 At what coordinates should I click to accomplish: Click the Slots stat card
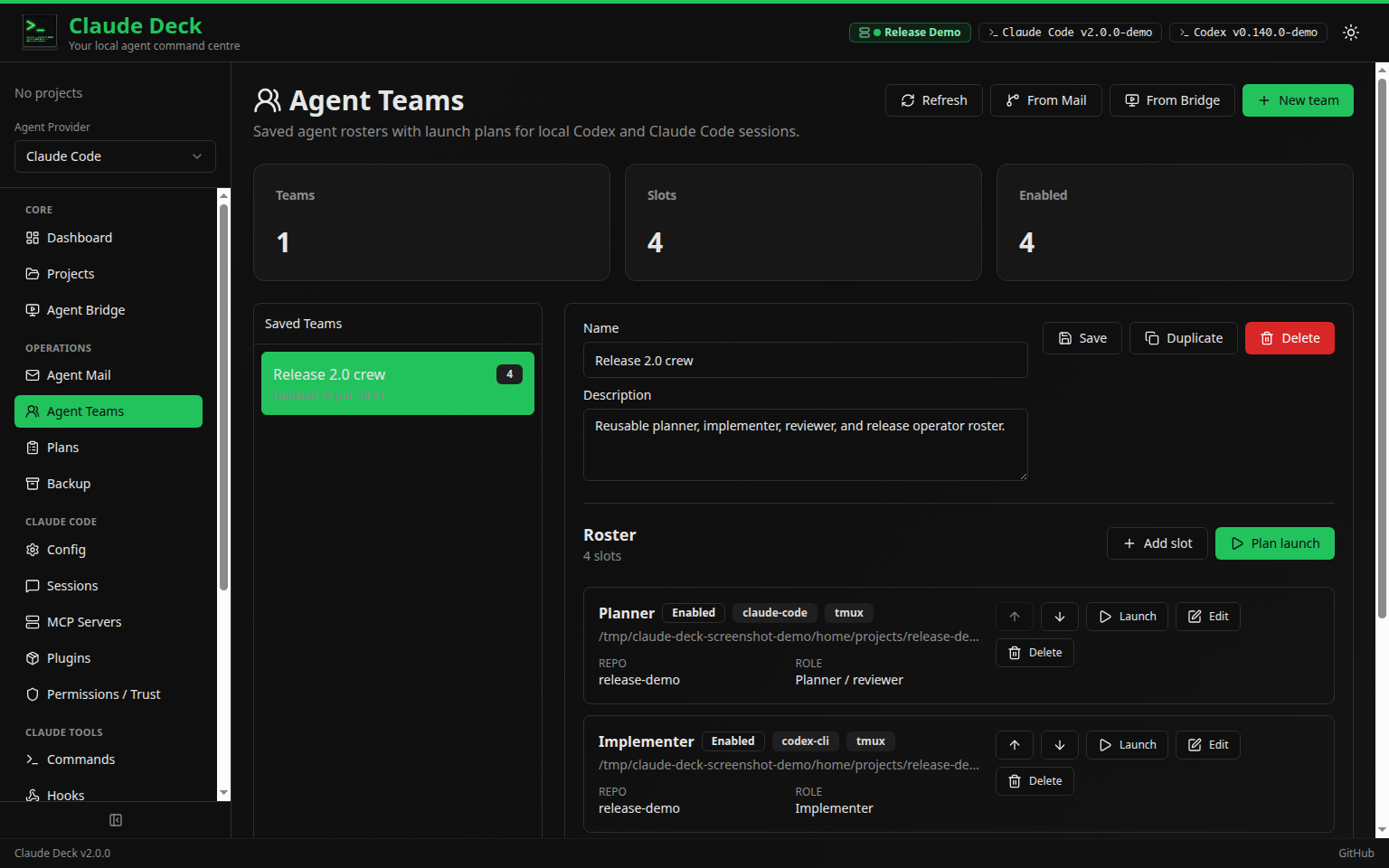[803, 222]
